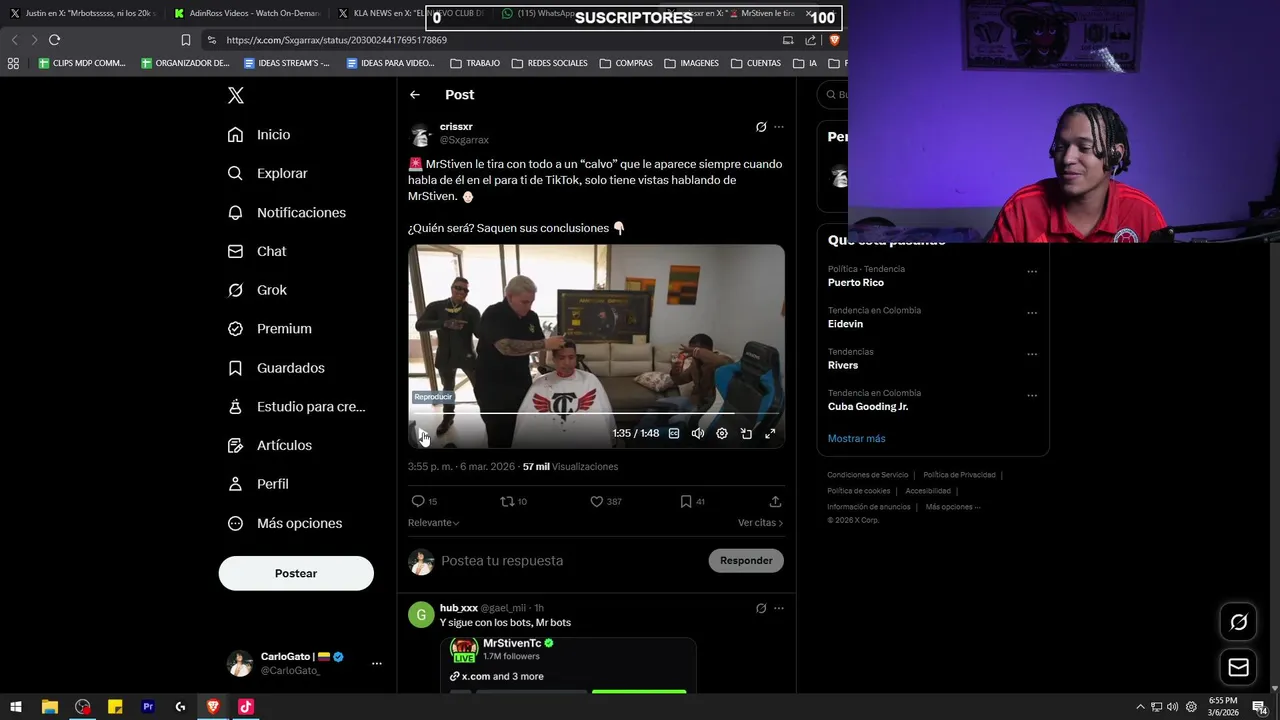Open hub_xxx reply avatar
This screenshot has width=1280, height=720.
point(421,615)
